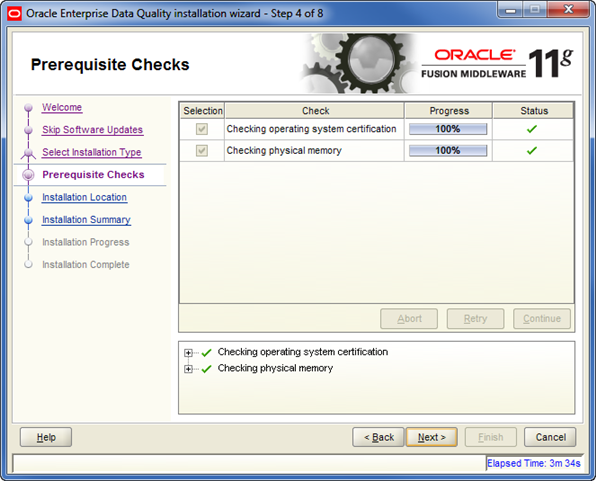Go to the Welcome step
Screen dimensions: 596x481
[62, 108]
